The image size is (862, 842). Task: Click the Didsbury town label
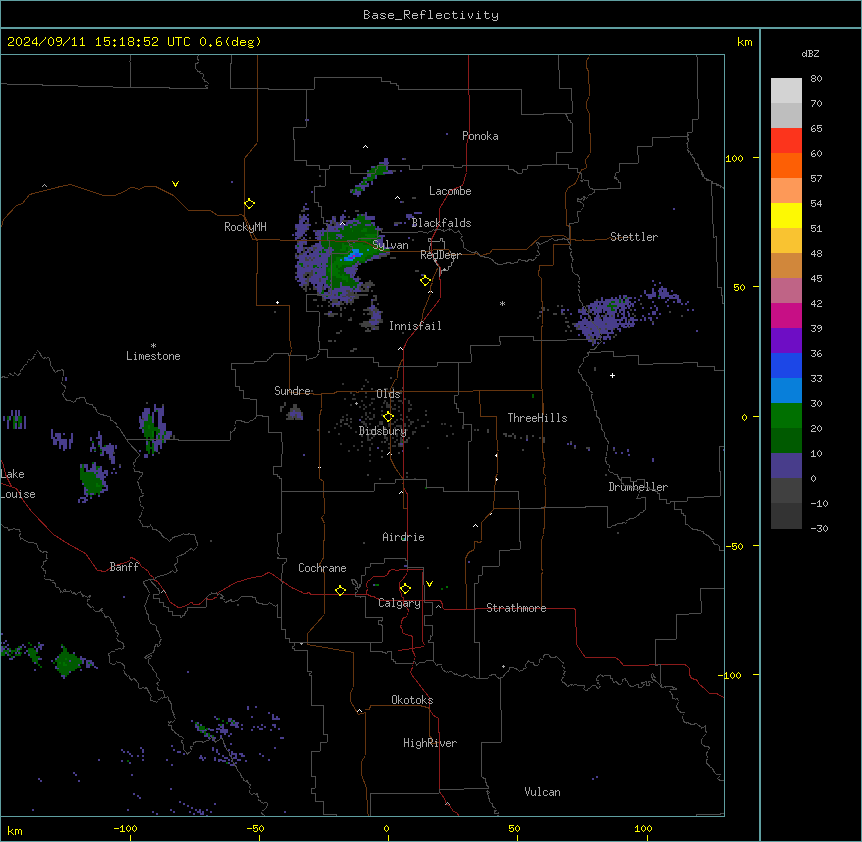point(383,431)
